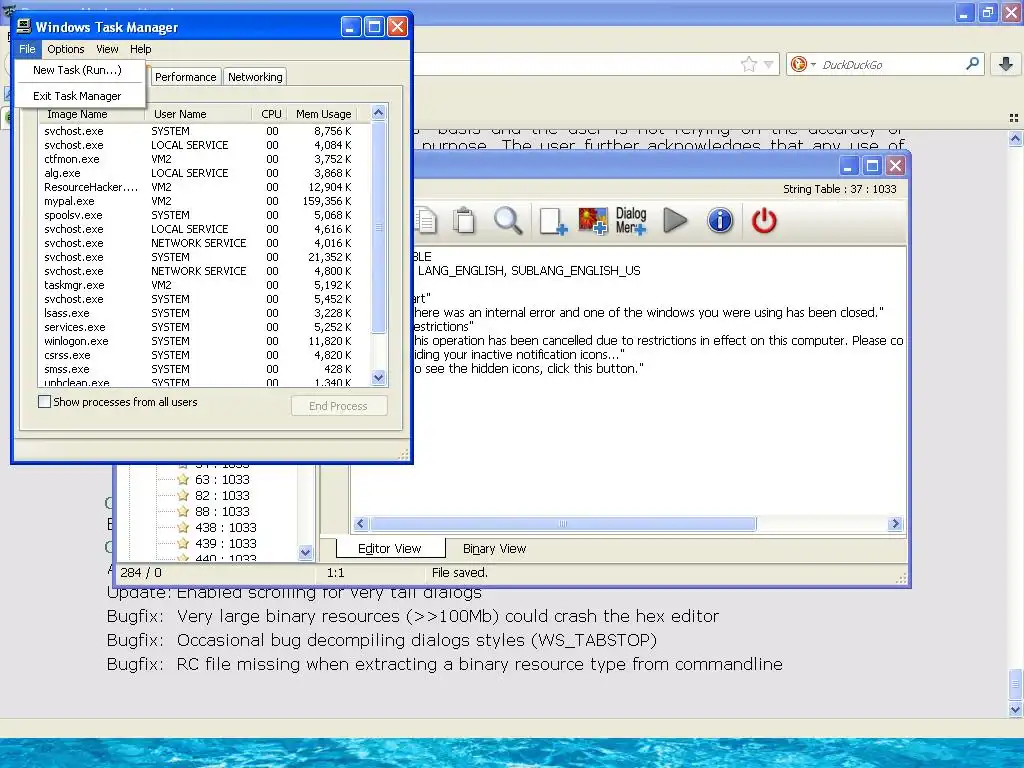Click the add image resource icon
The image size is (1024, 768).
point(593,221)
